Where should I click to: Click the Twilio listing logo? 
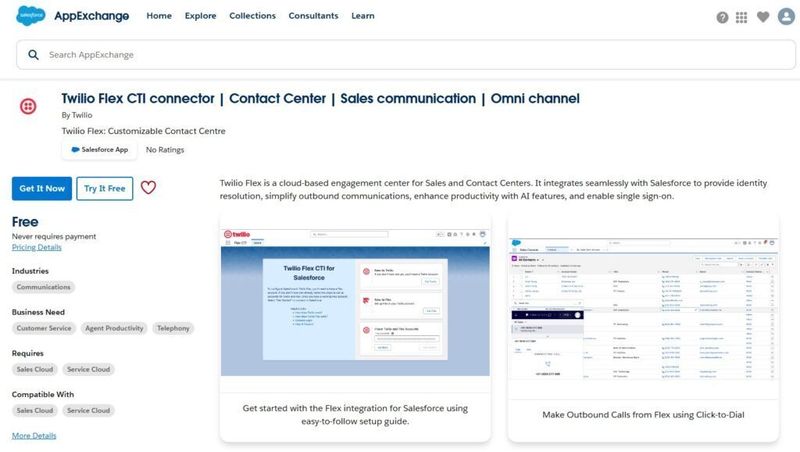pyautogui.click(x=28, y=106)
